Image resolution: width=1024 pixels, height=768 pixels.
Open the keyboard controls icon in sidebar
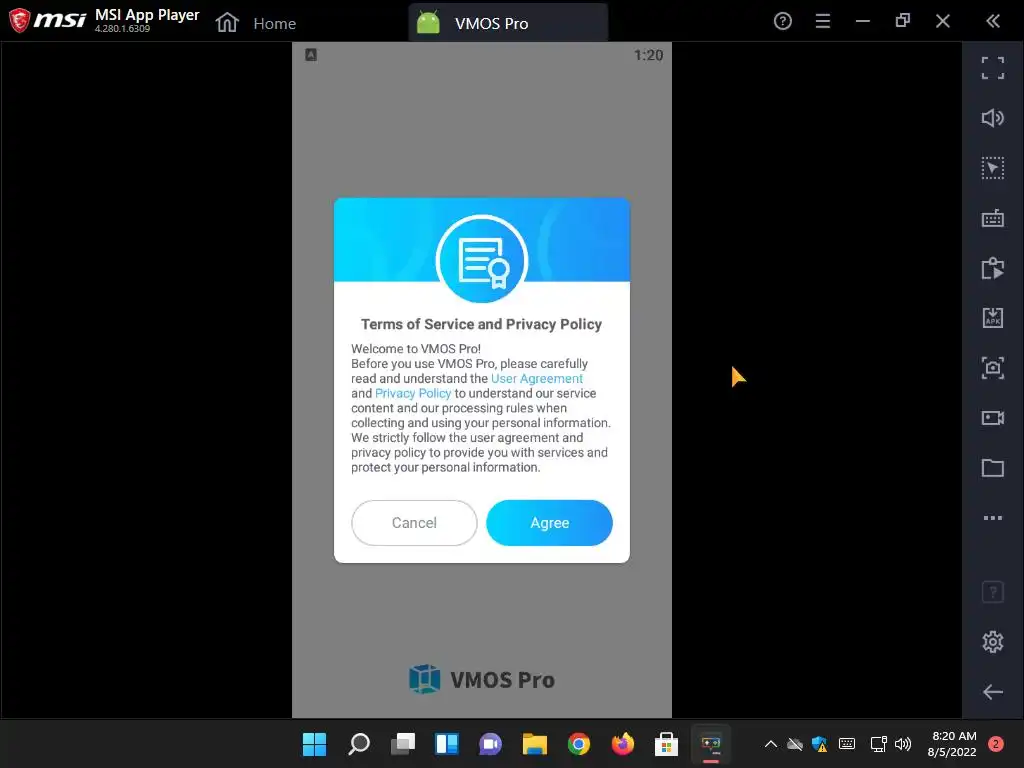coord(993,218)
